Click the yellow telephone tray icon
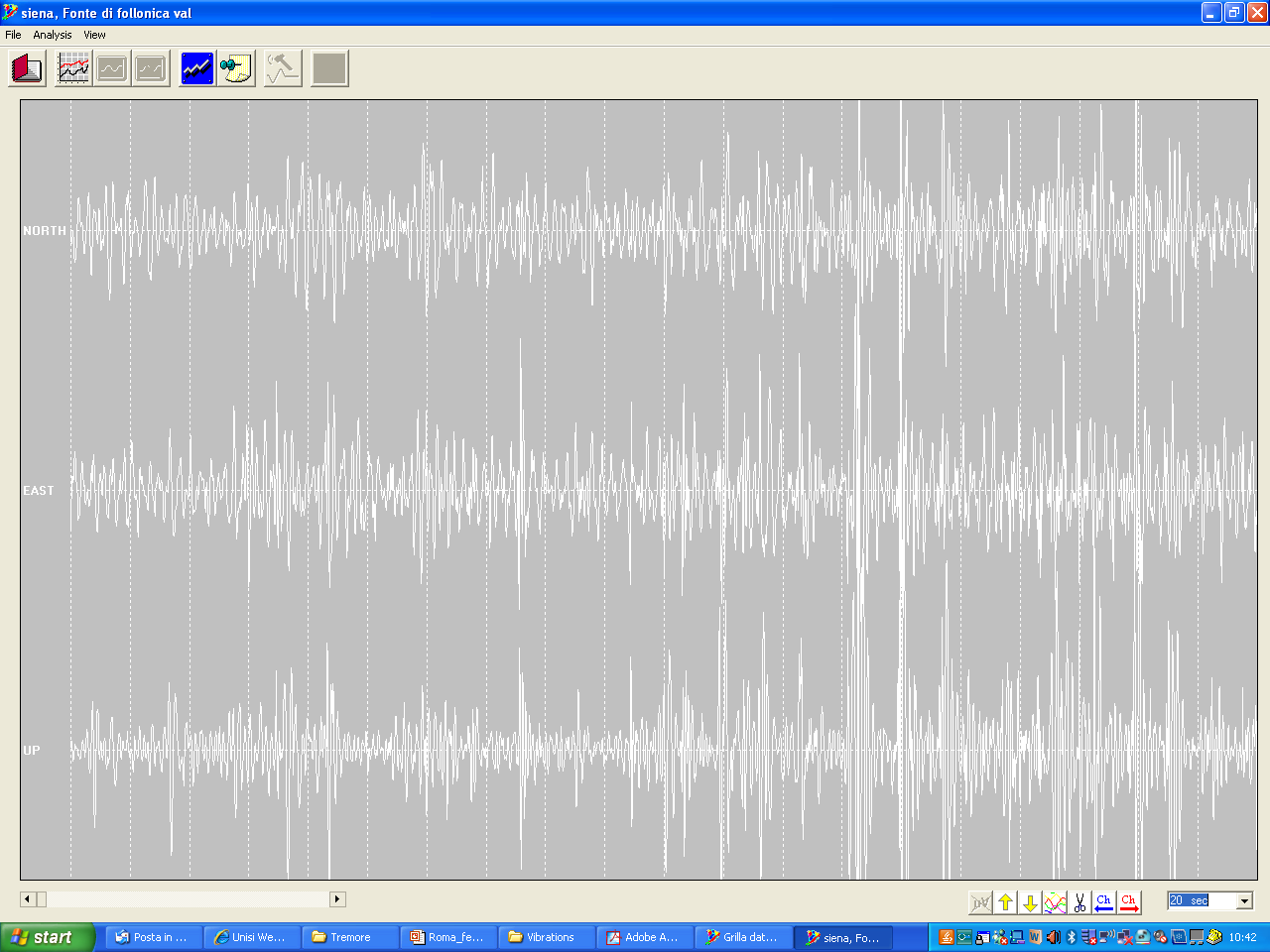The height and width of the screenshot is (952, 1270). (1214, 937)
